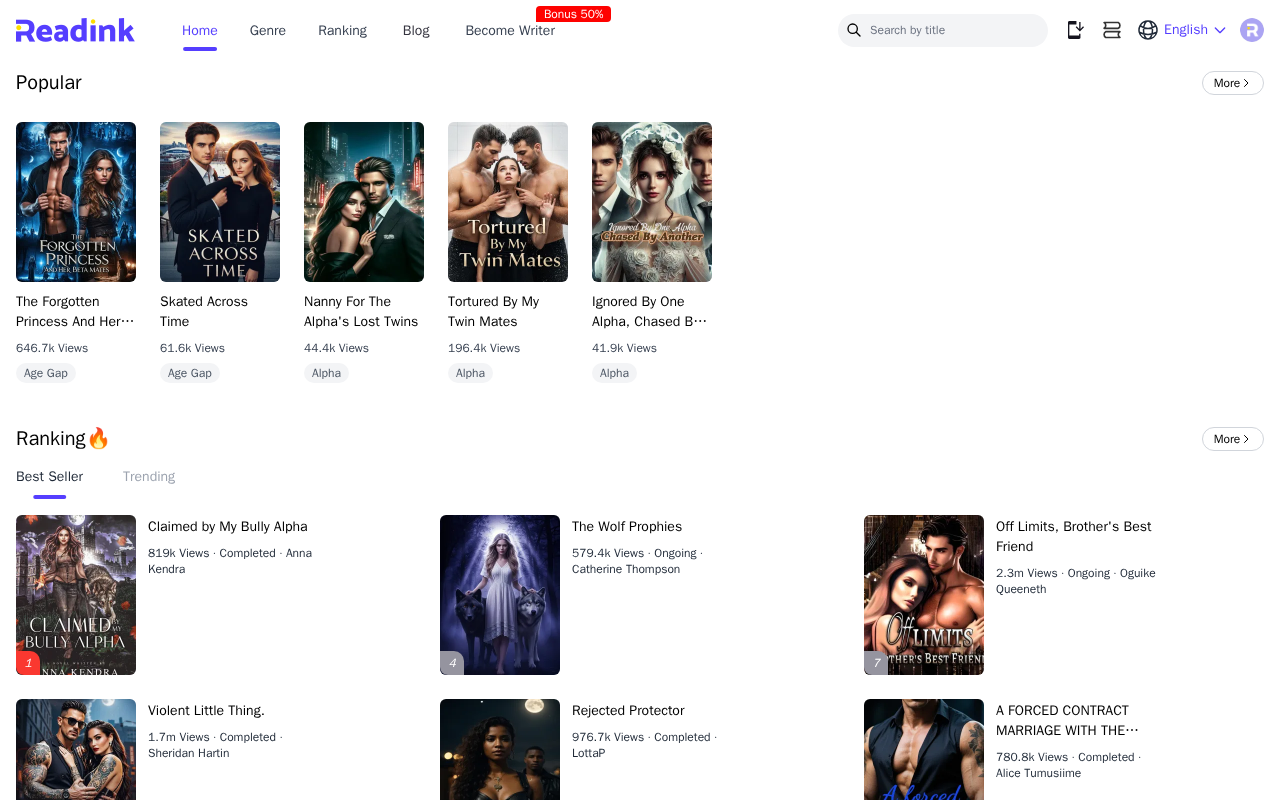Open Nanny For The Alpha's Lost Twins cover

click(364, 202)
